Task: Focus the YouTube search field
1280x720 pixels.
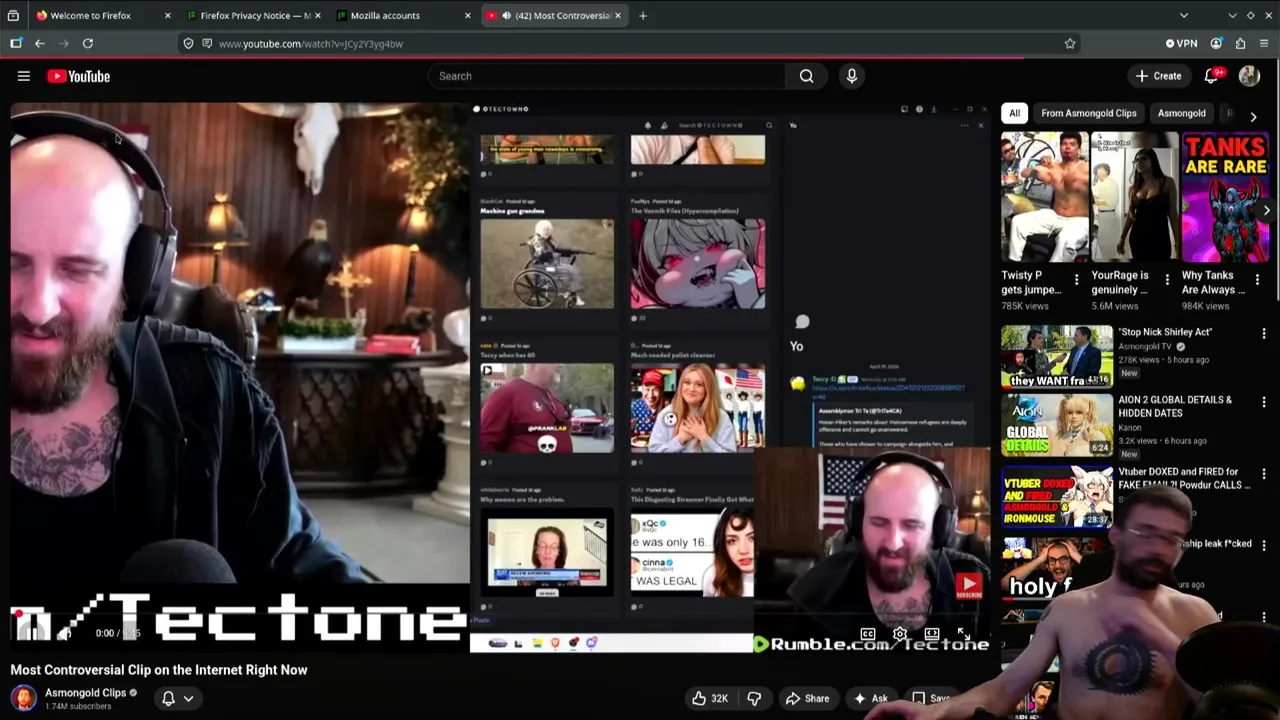Action: (608, 76)
